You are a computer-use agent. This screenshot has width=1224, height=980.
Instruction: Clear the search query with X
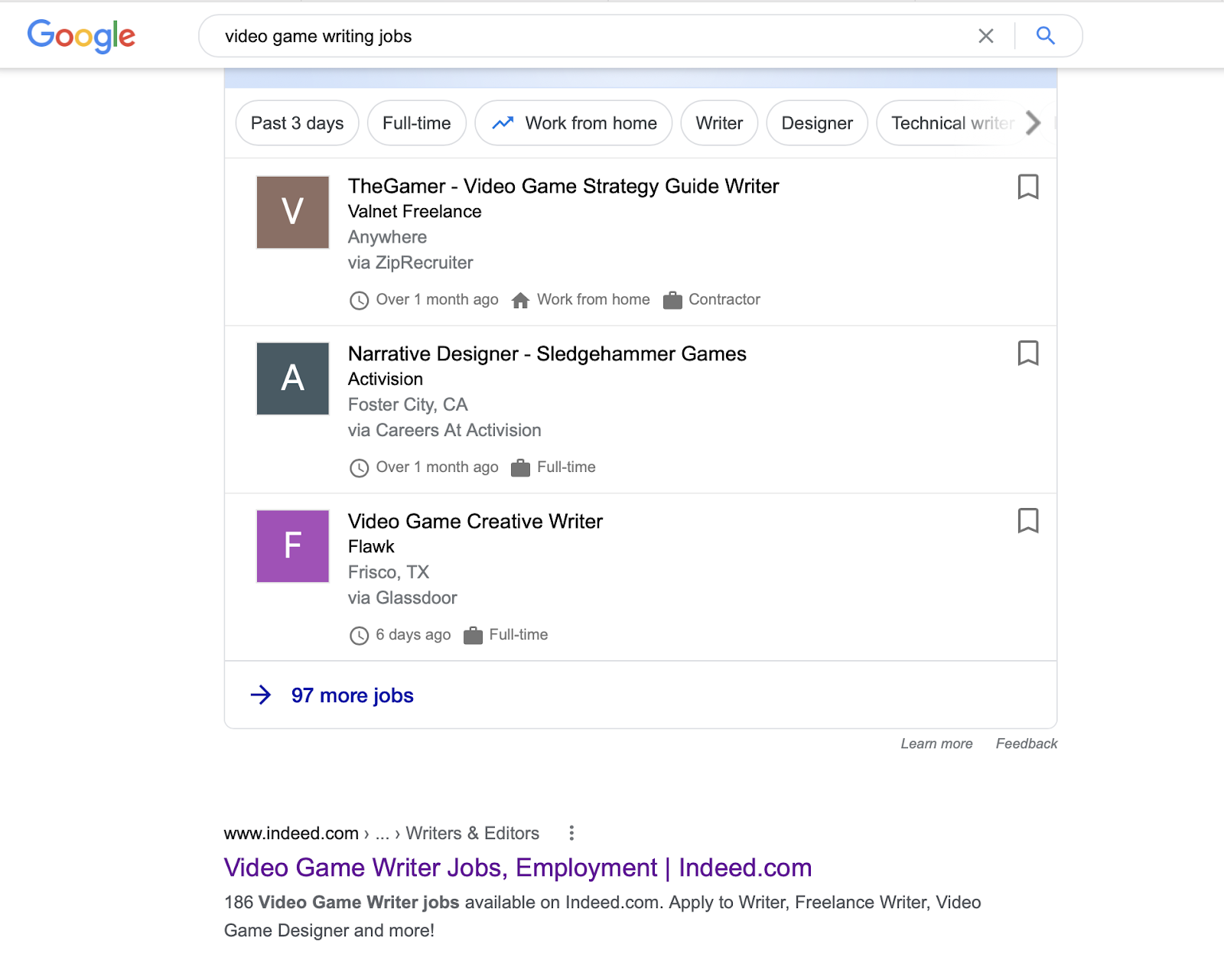coord(986,36)
